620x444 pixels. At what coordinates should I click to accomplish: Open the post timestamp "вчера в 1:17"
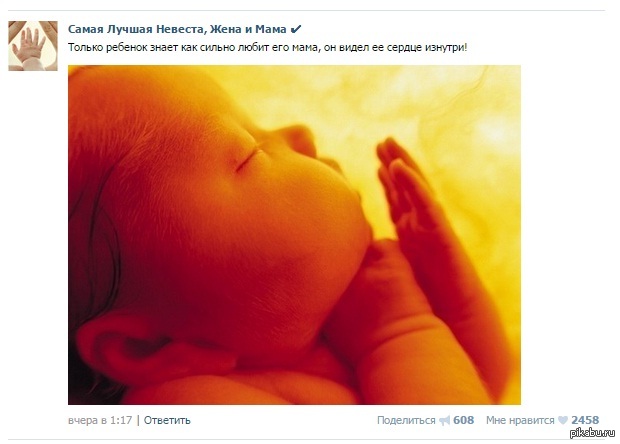coord(100,420)
